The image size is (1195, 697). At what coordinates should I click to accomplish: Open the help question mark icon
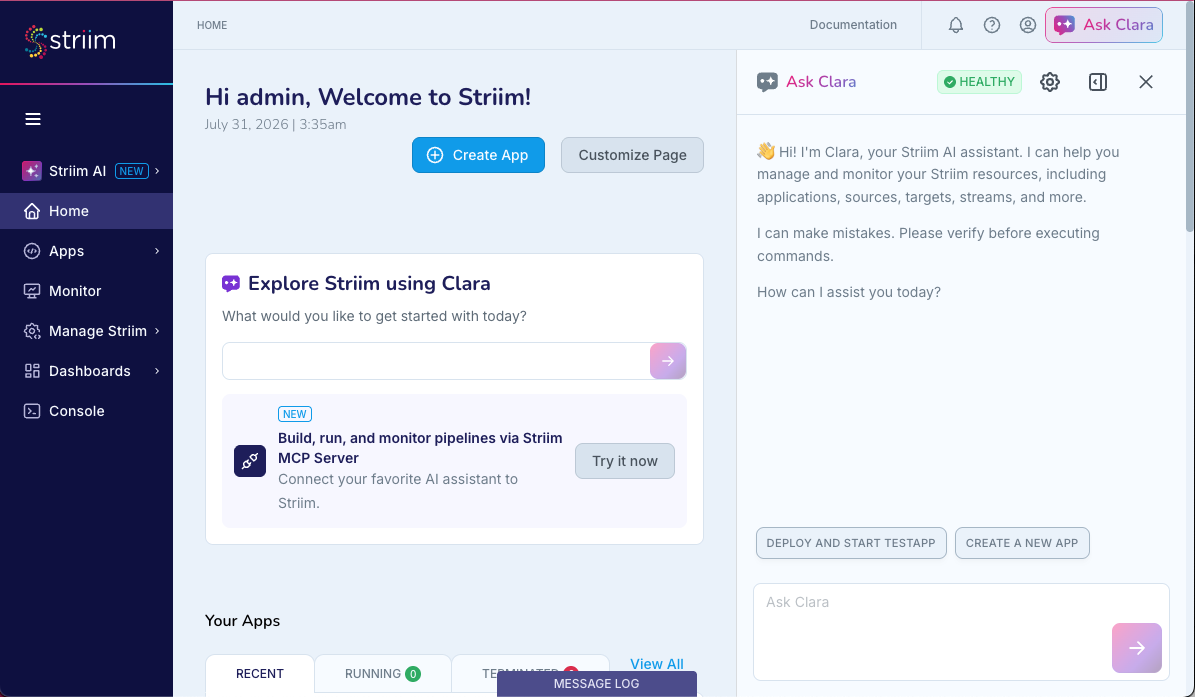992,25
